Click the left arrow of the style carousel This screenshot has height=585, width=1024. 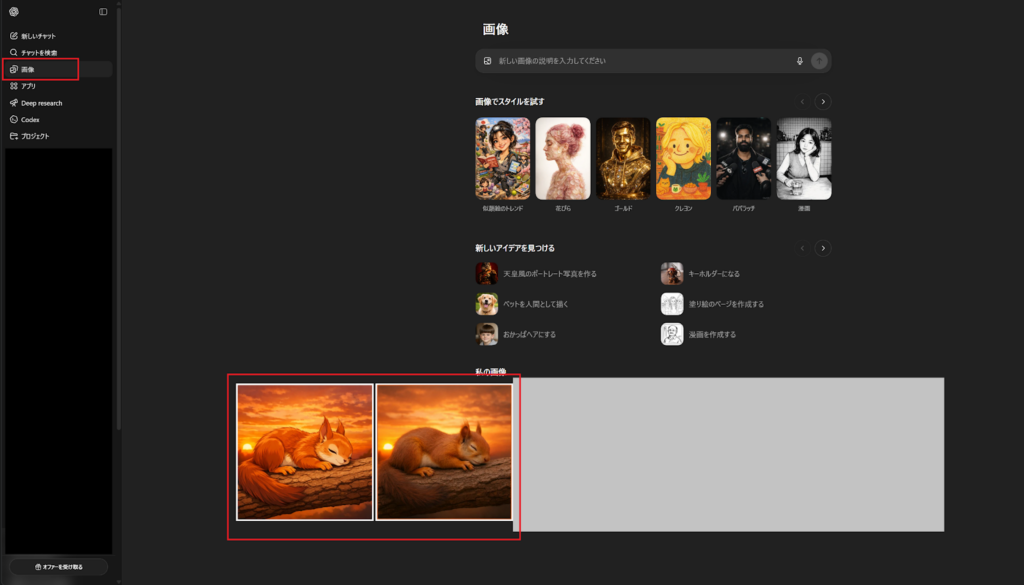click(802, 101)
